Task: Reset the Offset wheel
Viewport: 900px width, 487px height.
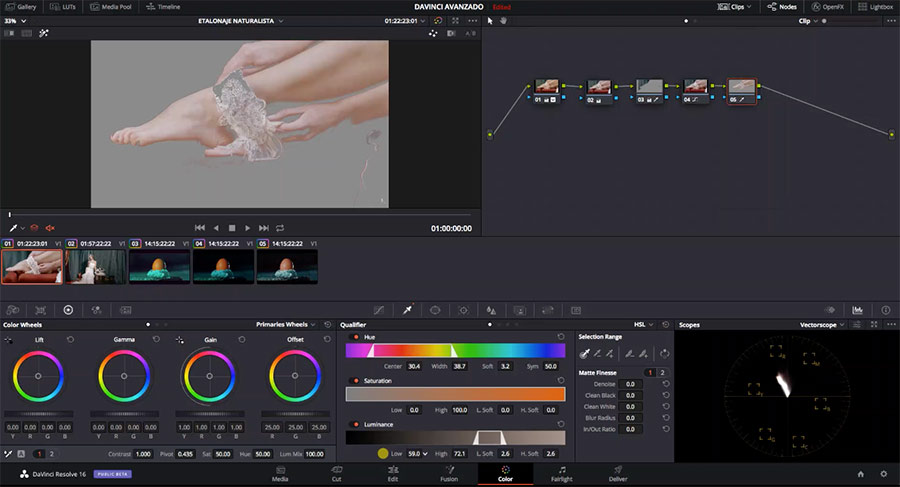Action: tap(327, 339)
